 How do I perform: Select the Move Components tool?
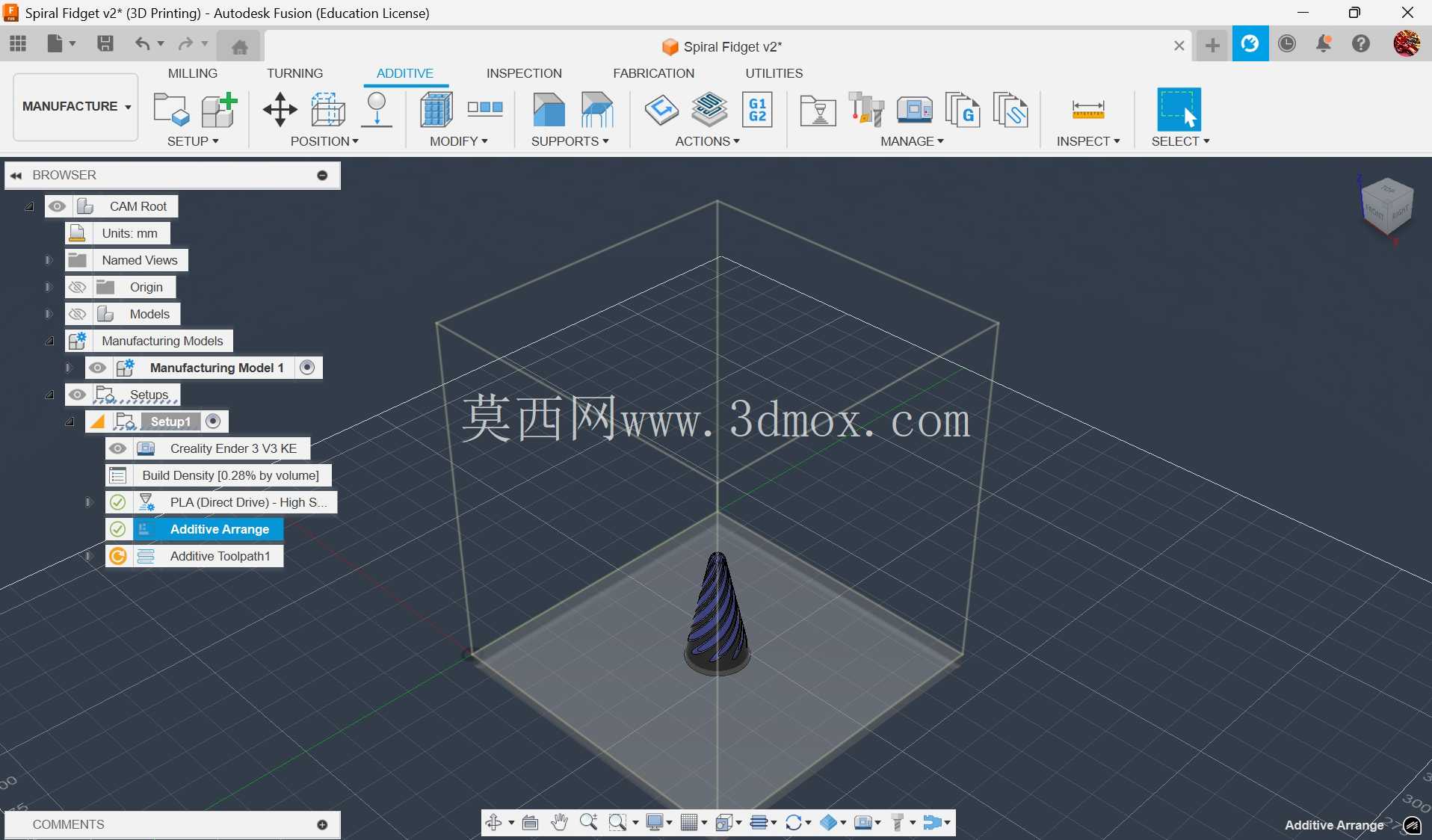280,110
